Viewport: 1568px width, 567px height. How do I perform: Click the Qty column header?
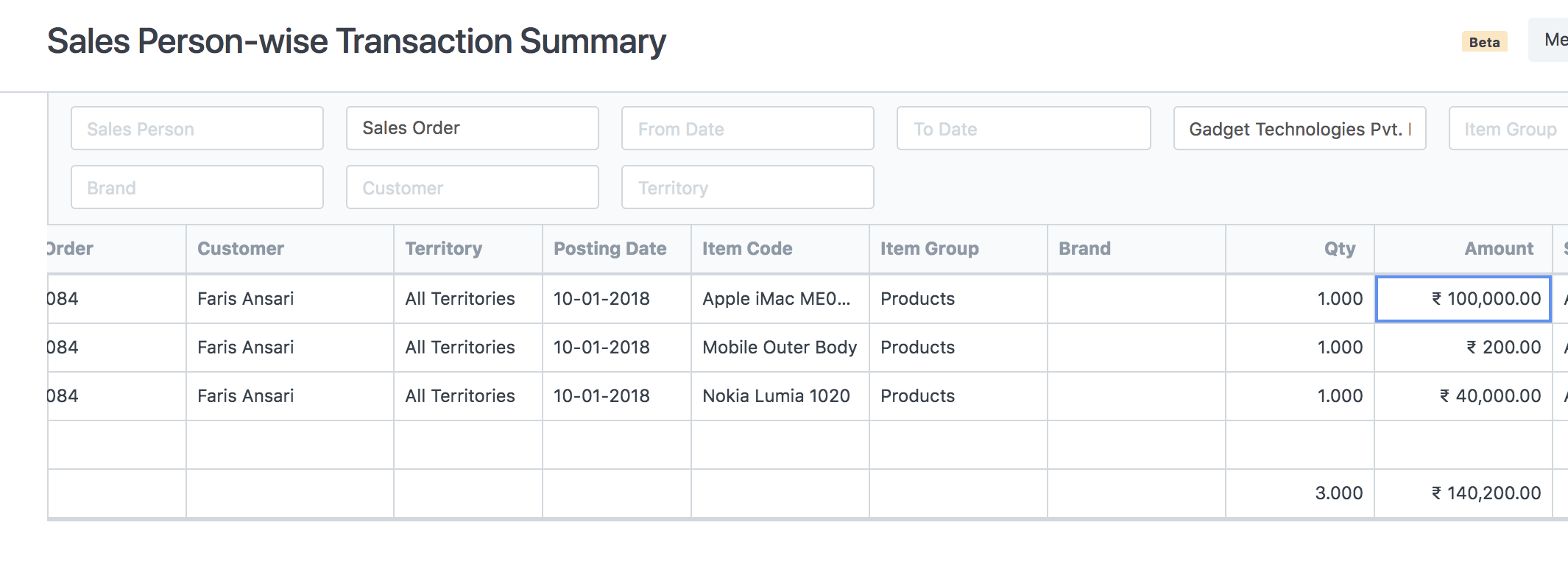pyautogui.click(x=1339, y=249)
